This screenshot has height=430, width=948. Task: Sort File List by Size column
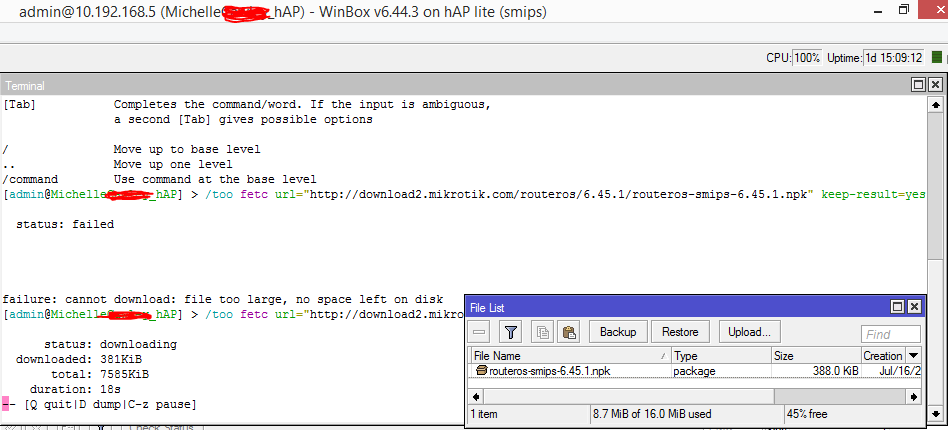point(817,356)
